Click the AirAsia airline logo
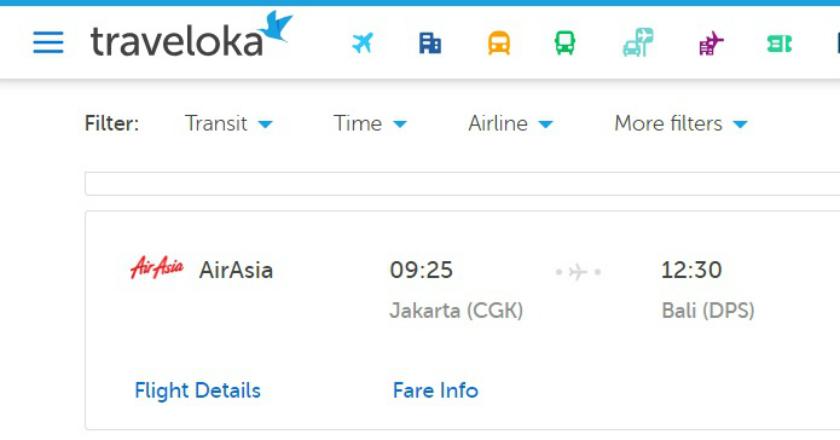 (157, 269)
